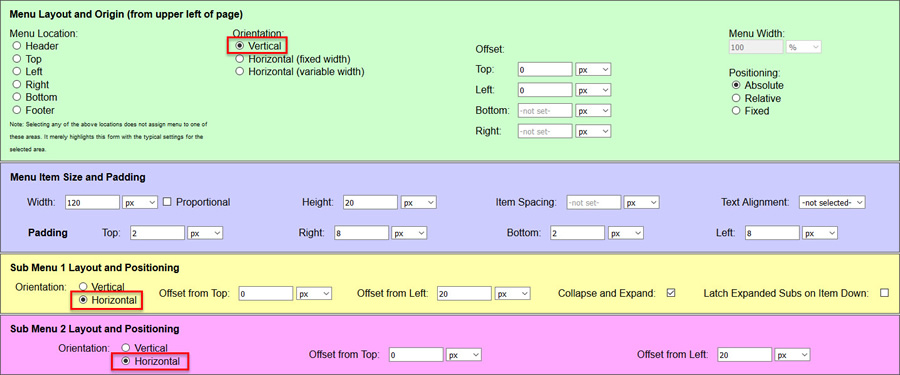Open Item Spacing unit dropdown
Viewport: 900px width, 375px height.
tap(641, 202)
